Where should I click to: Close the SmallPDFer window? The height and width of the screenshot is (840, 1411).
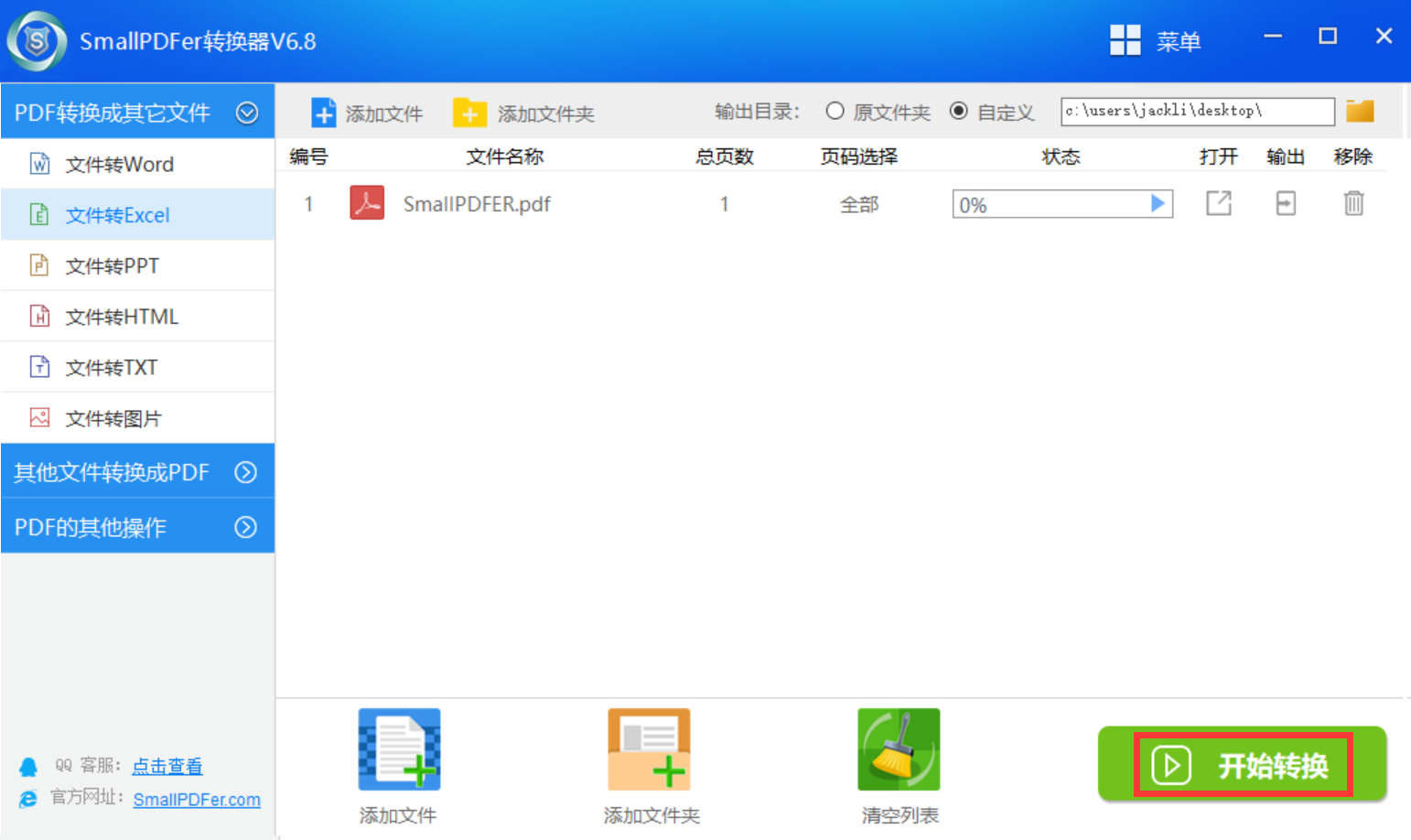tap(1384, 37)
